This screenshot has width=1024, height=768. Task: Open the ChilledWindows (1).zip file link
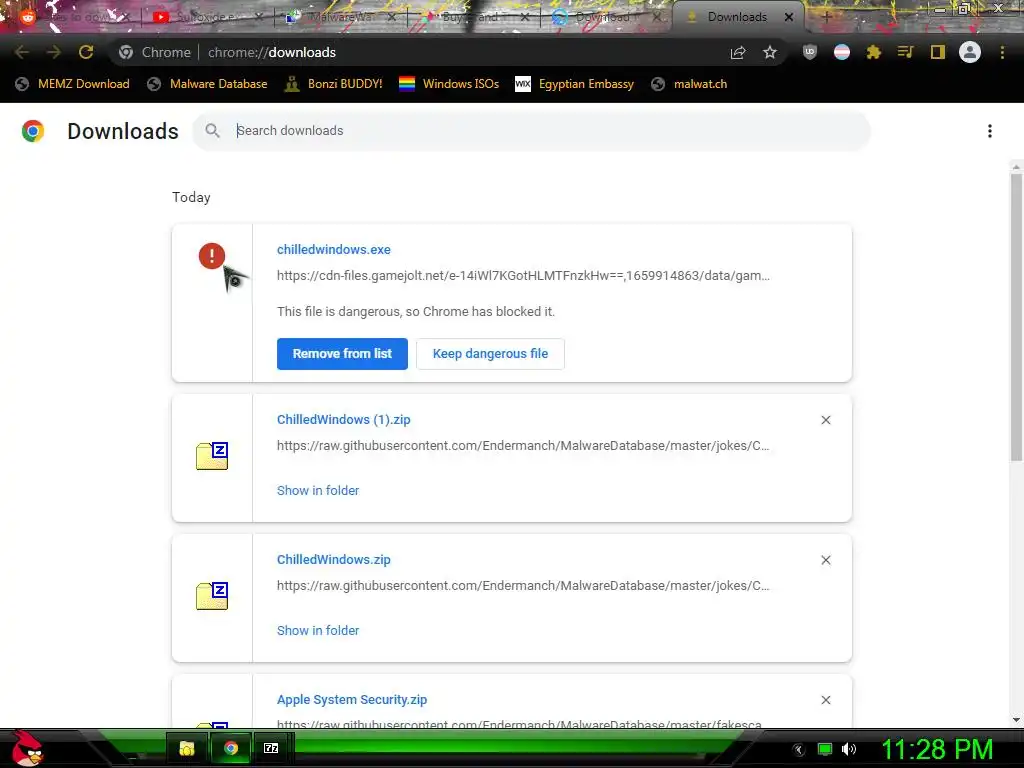[344, 420]
